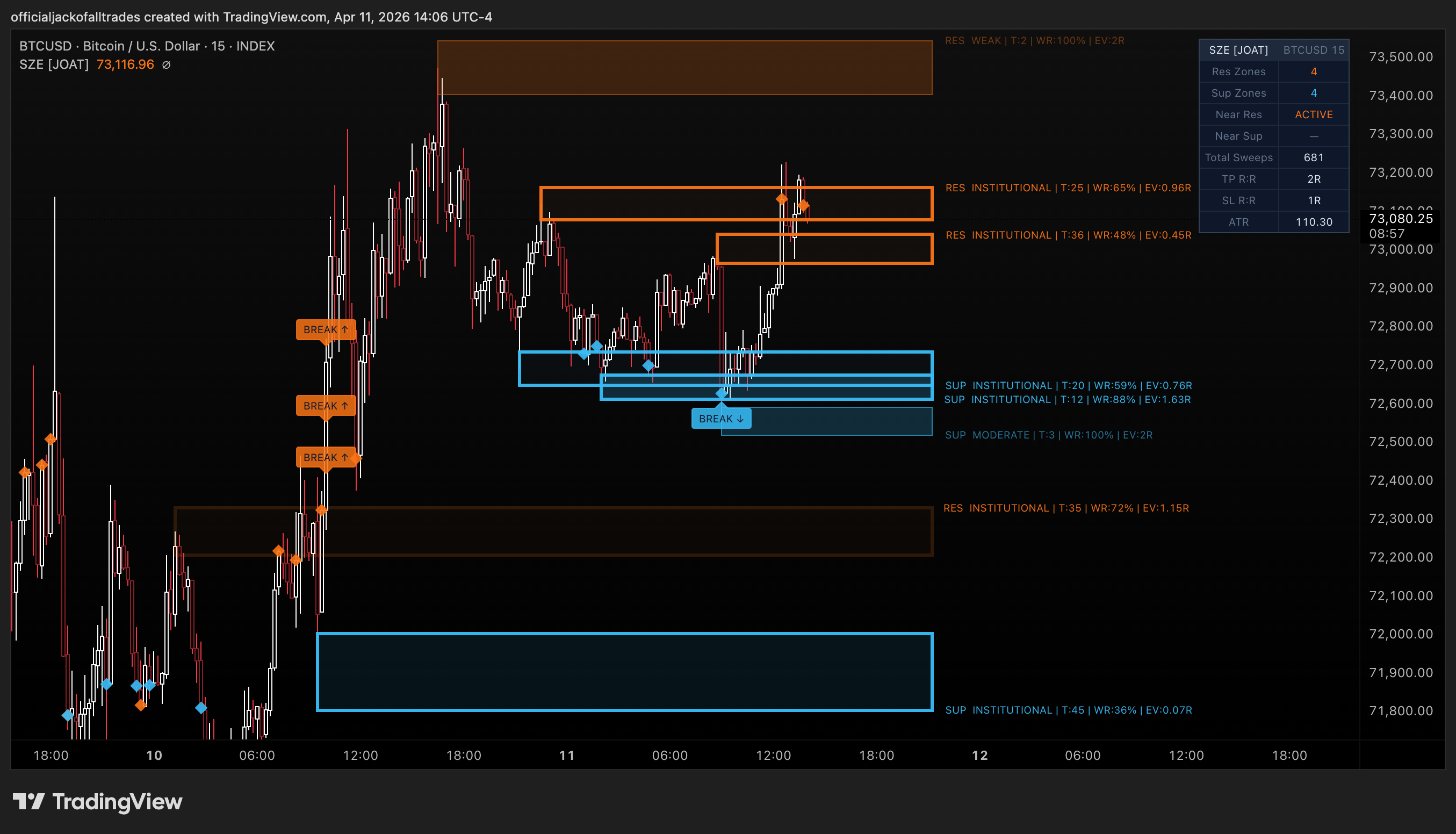Click the 72,600.00 price axis label
The width and height of the screenshot is (1456, 834).
pyautogui.click(x=1401, y=403)
